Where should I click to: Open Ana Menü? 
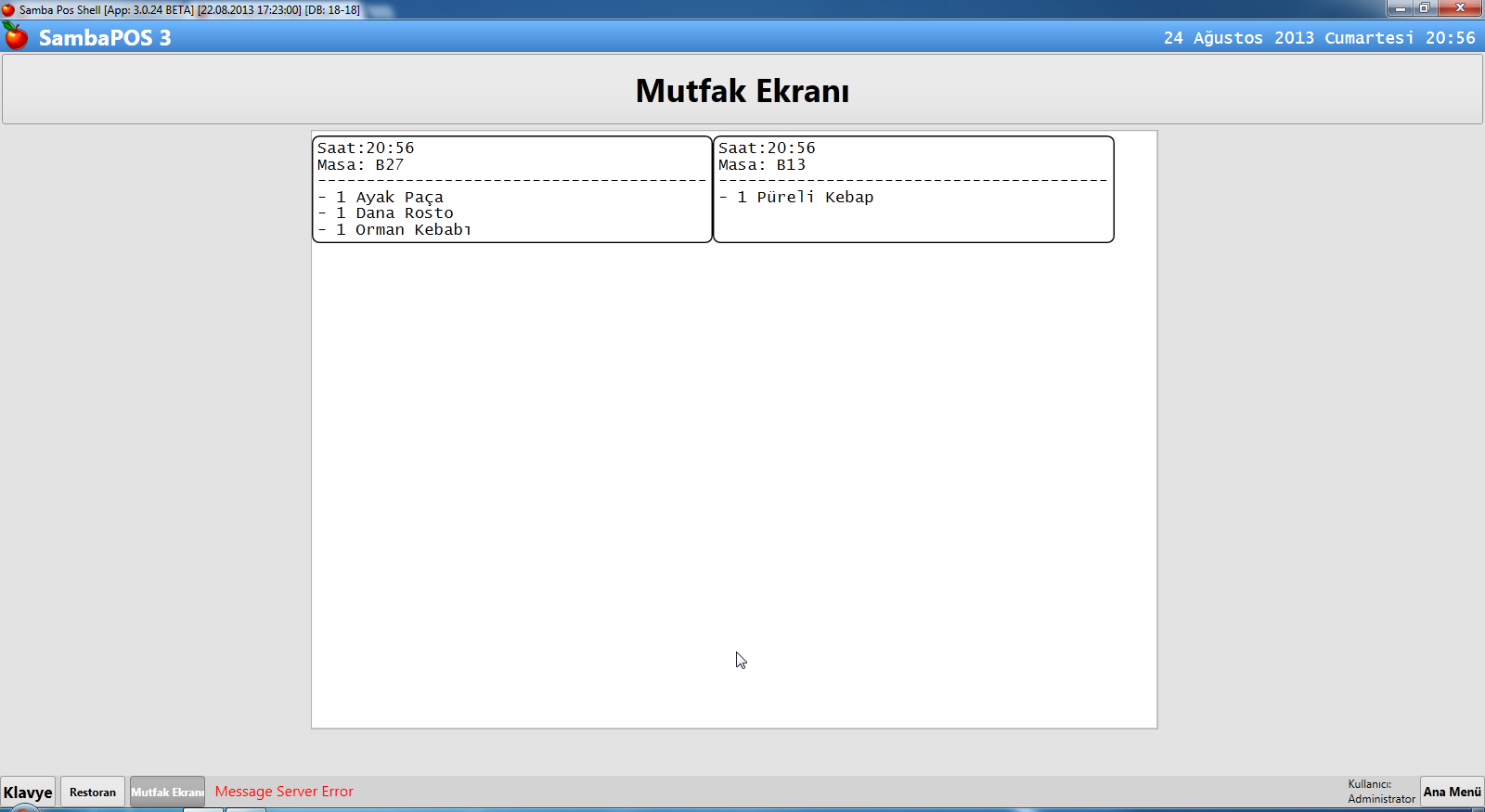click(1452, 792)
